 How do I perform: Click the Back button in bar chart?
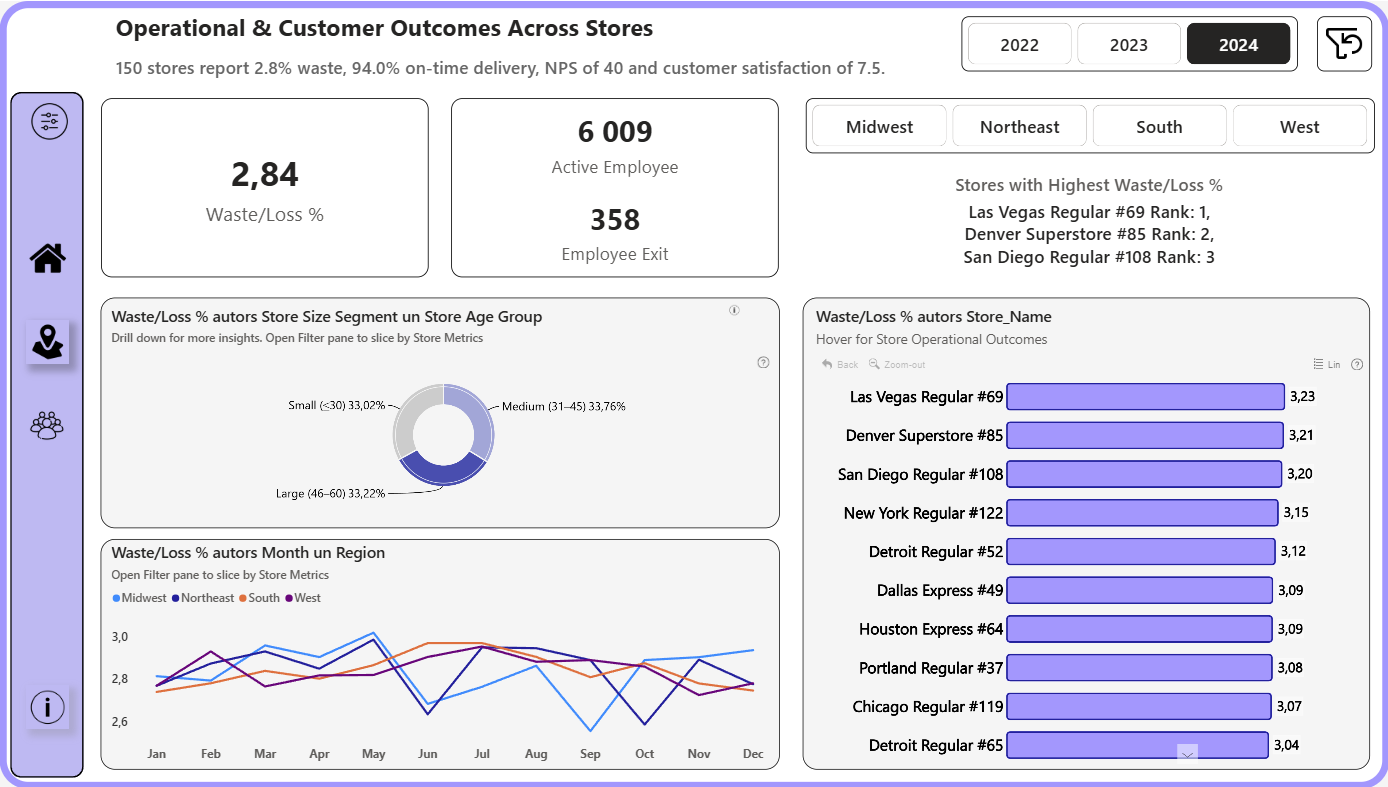click(x=840, y=365)
